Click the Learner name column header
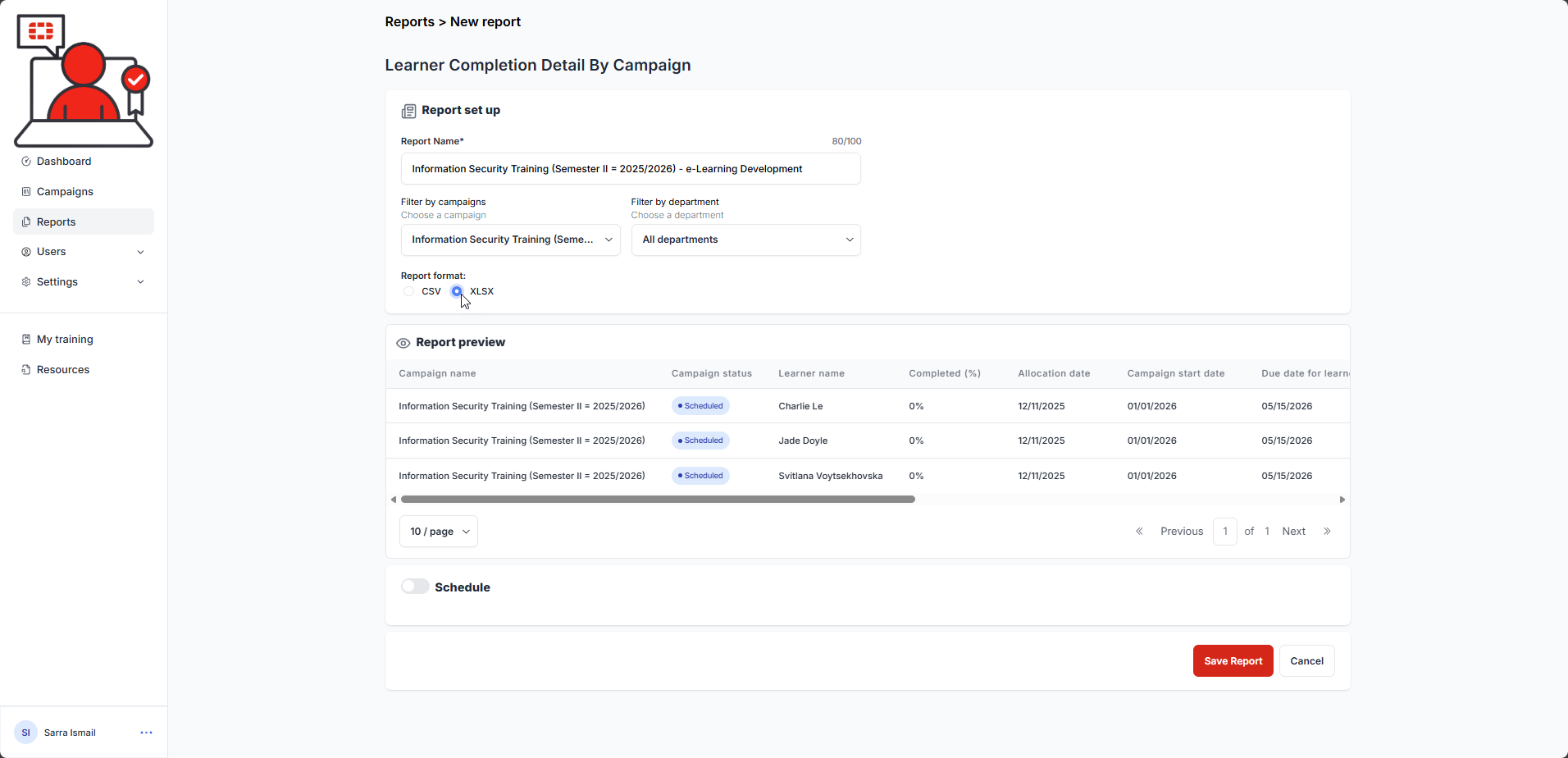This screenshot has width=1568, height=758. click(x=811, y=373)
